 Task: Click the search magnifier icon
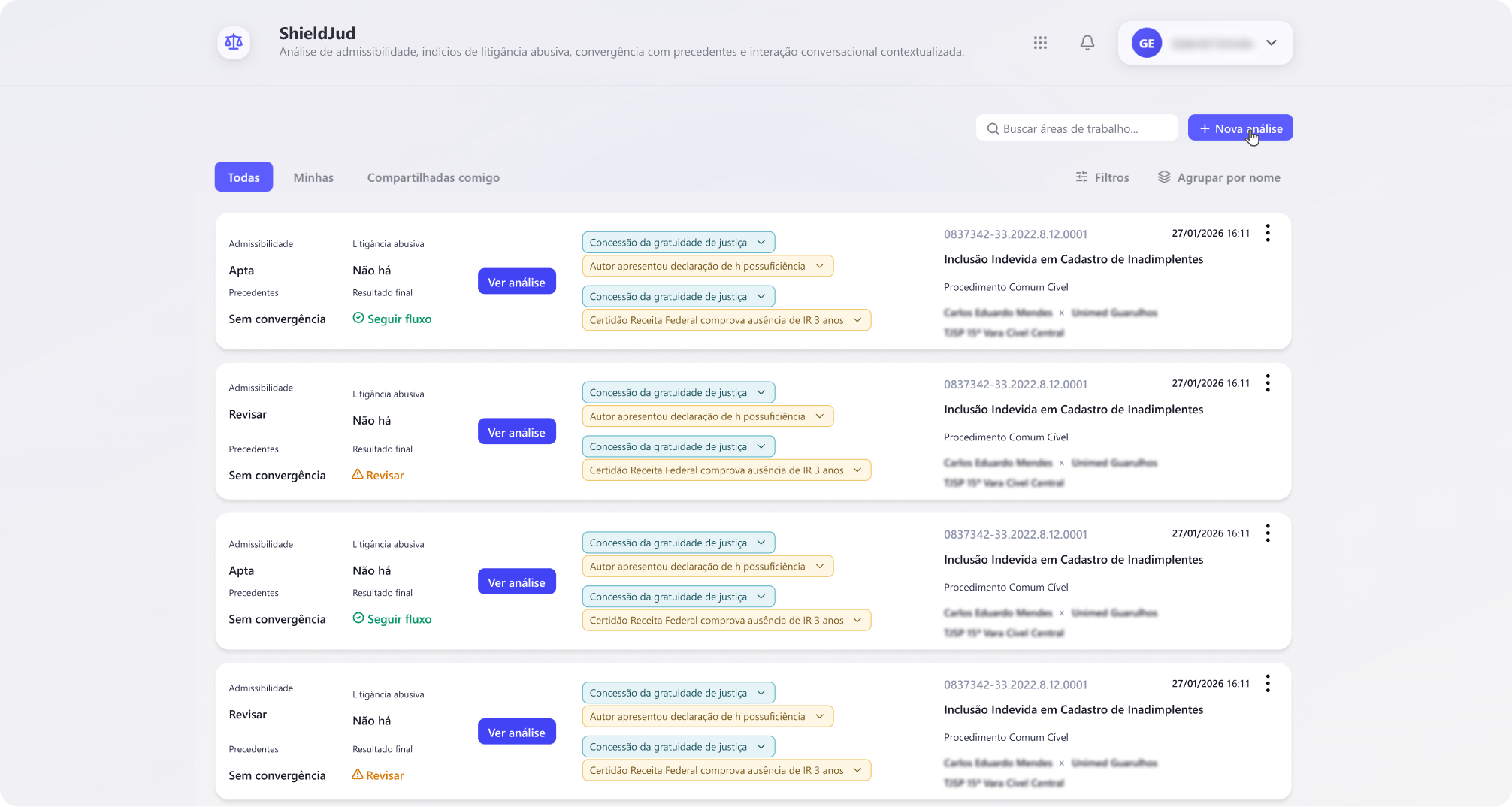[x=993, y=128]
